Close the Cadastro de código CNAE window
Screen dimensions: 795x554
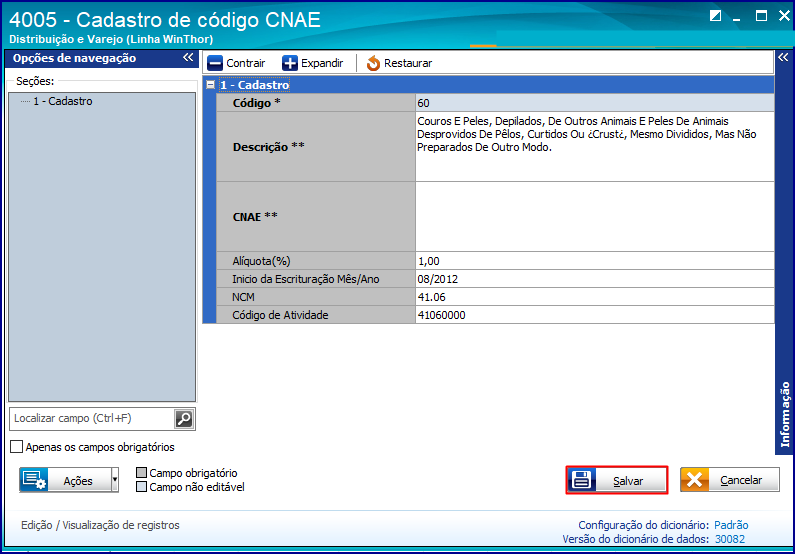(784, 16)
